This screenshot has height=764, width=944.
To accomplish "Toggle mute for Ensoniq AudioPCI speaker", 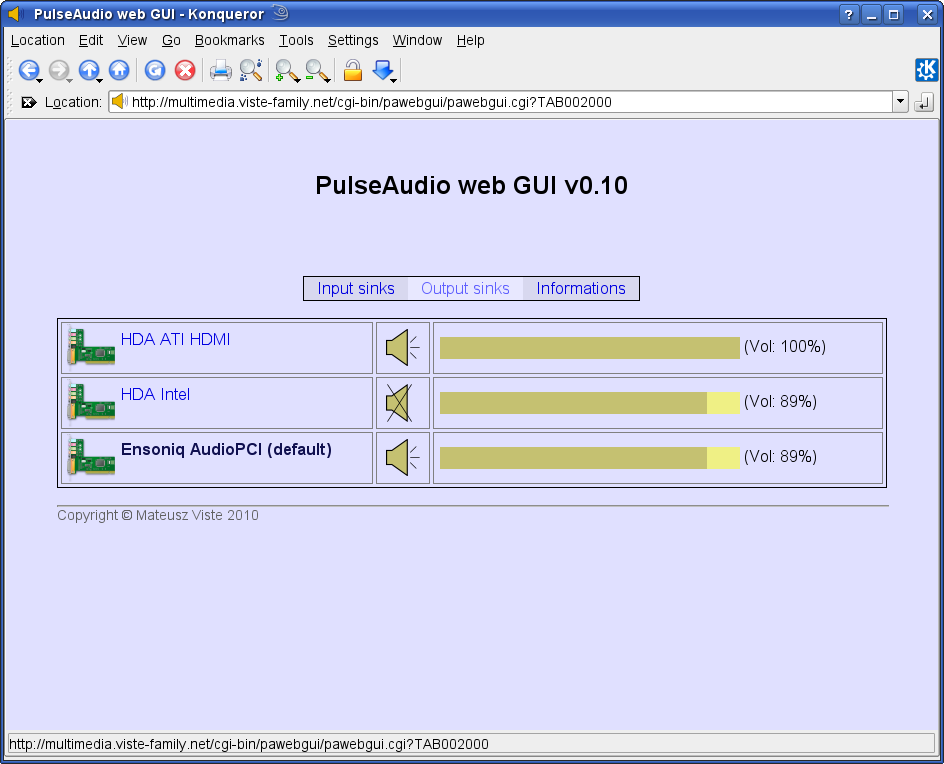I will 403,458.
